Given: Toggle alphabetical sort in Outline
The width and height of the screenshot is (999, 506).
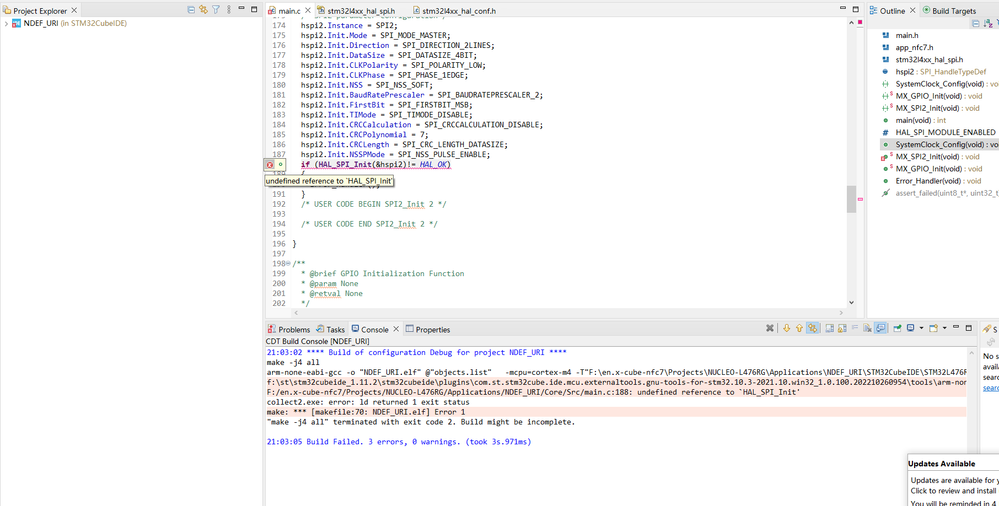Looking at the screenshot, I should [x=987, y=24].
